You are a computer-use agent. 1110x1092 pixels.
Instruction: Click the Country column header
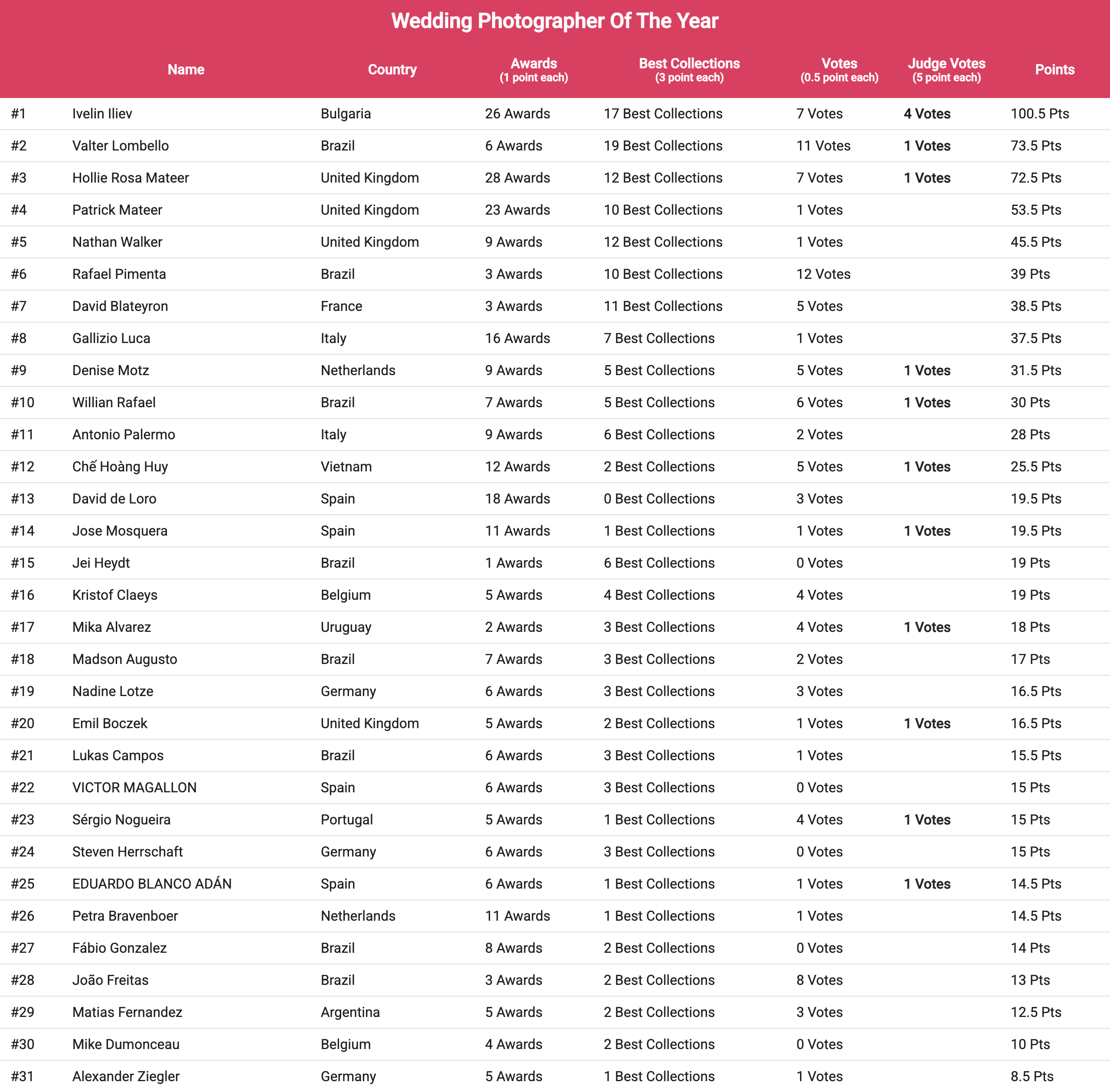pos(392,69)
